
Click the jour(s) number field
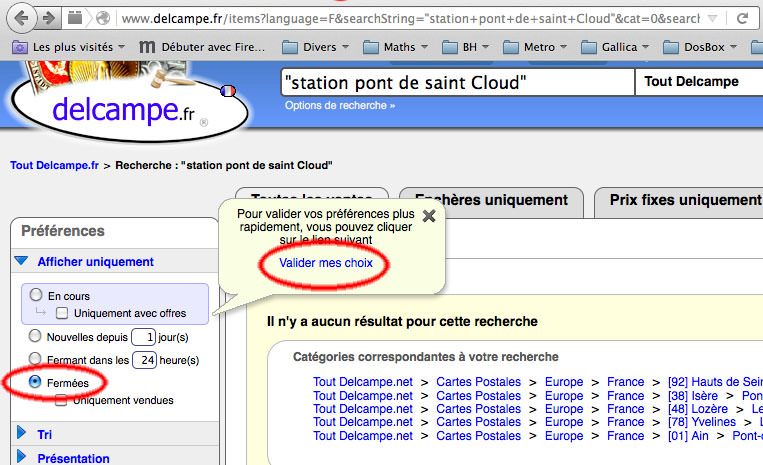tap(144, 337)
